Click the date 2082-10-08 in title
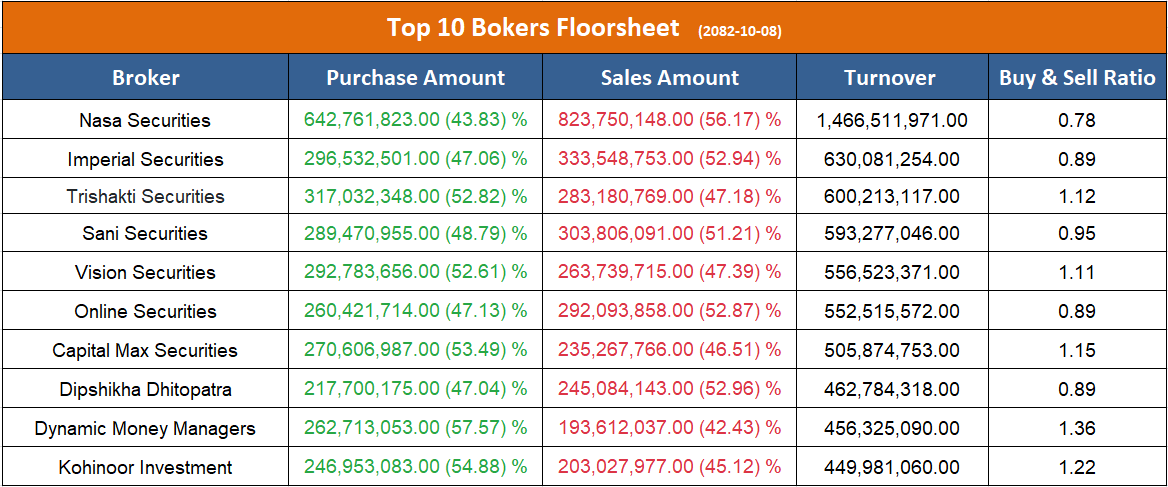Viewport: 1168px width, 487px height. [x=740, y=31]
